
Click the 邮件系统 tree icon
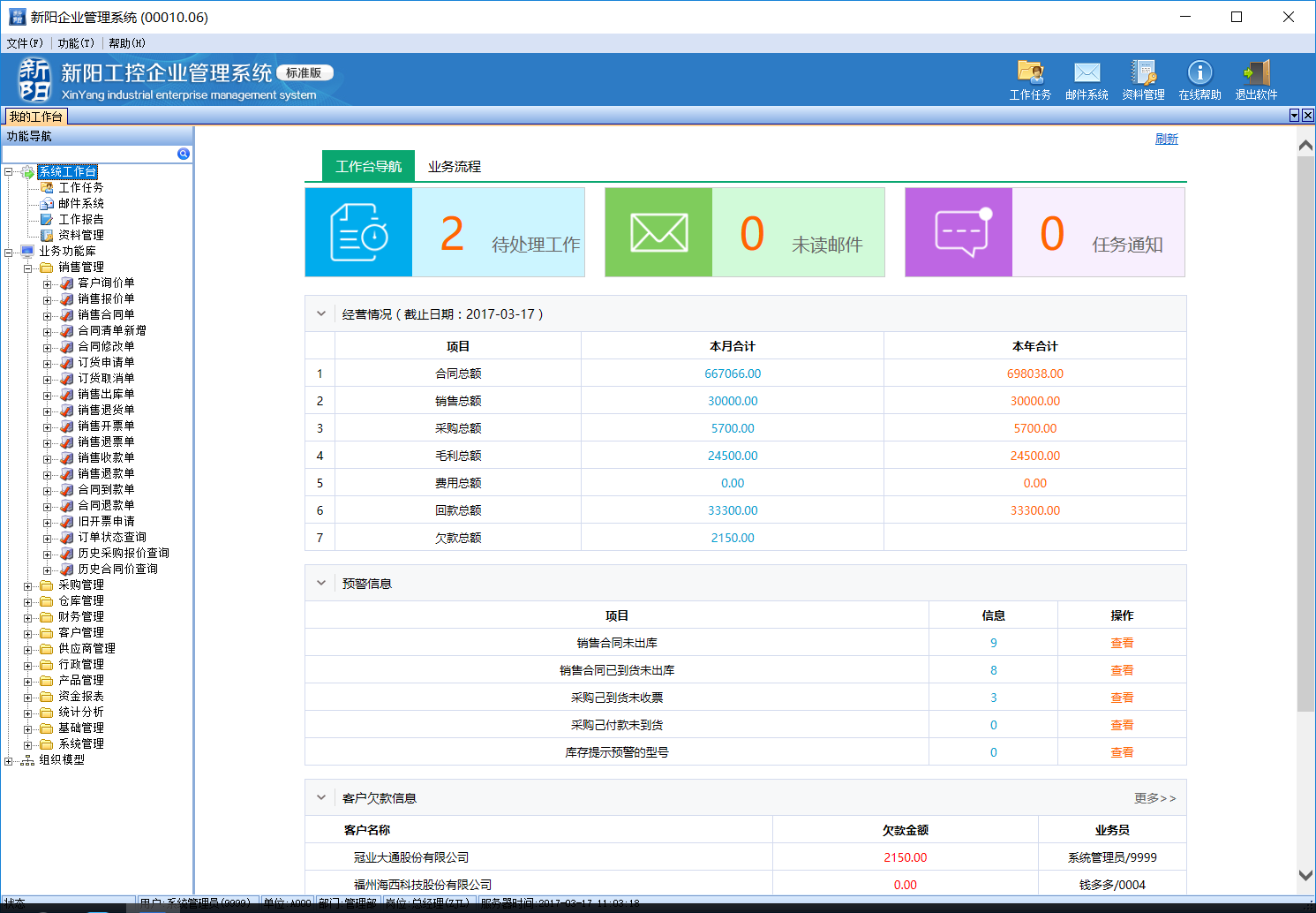tap(48, 203)
